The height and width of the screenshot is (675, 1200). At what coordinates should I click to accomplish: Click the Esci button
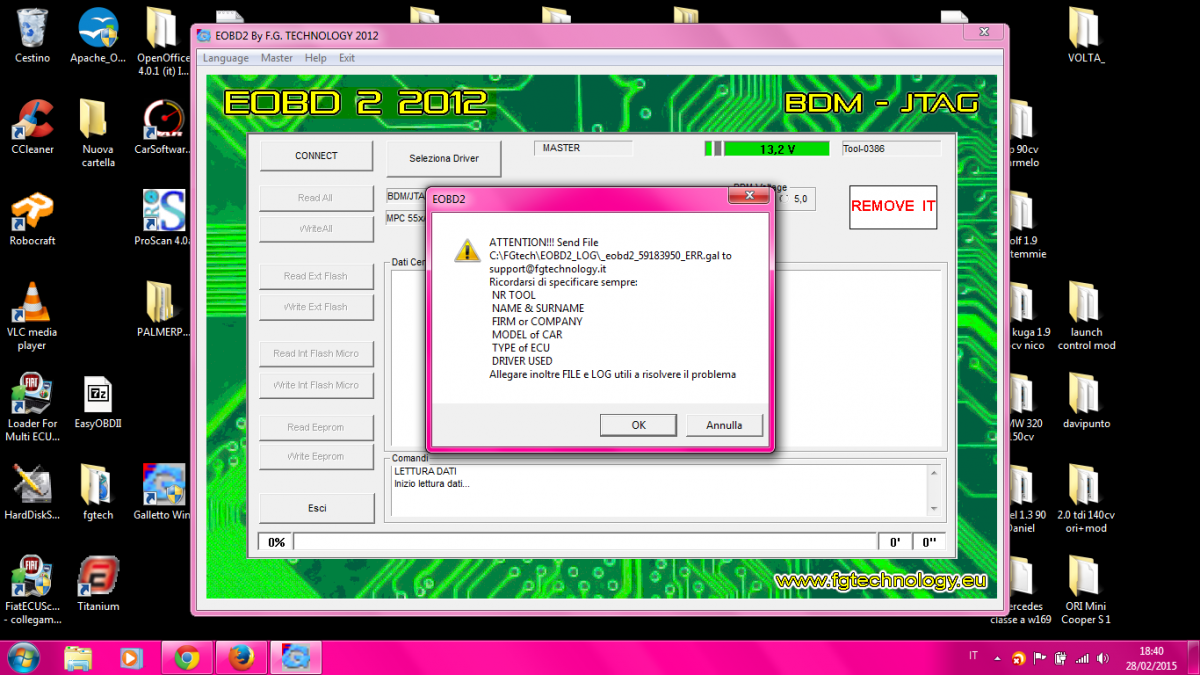[x=316, y=508]
